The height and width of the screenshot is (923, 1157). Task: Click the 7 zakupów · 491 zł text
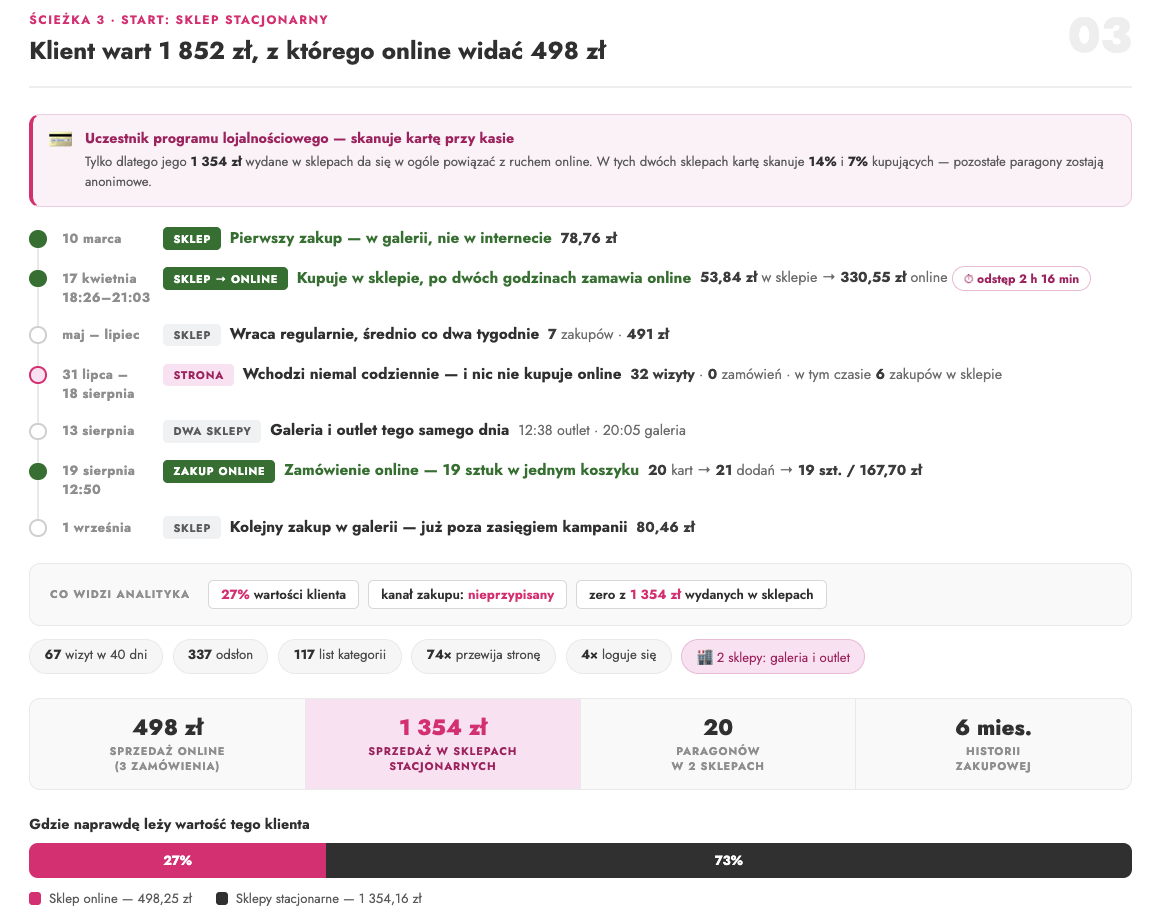tap(608, 335)
